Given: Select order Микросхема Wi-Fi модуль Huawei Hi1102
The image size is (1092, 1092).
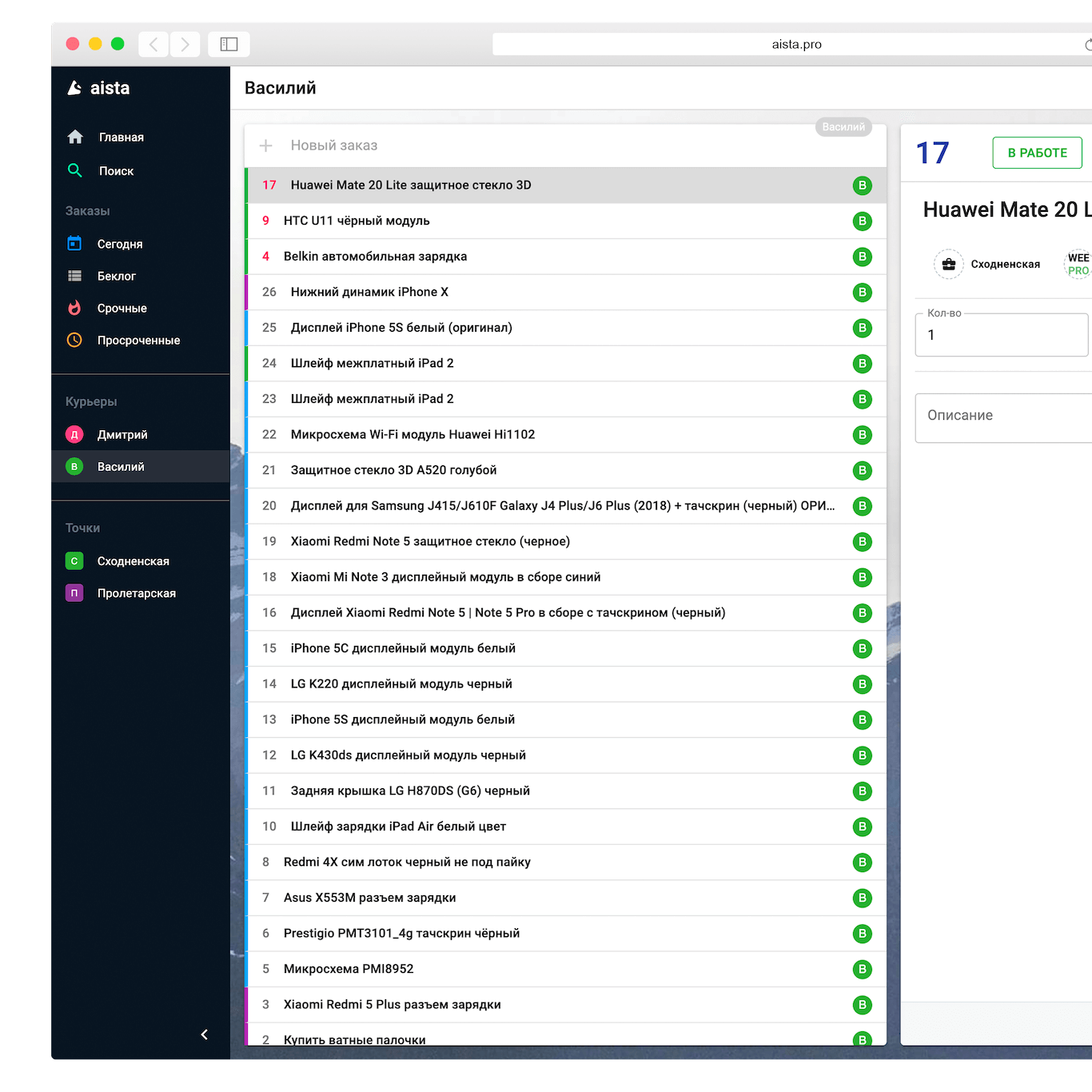Looking at the screenshot, I should (x=565, y=435).
